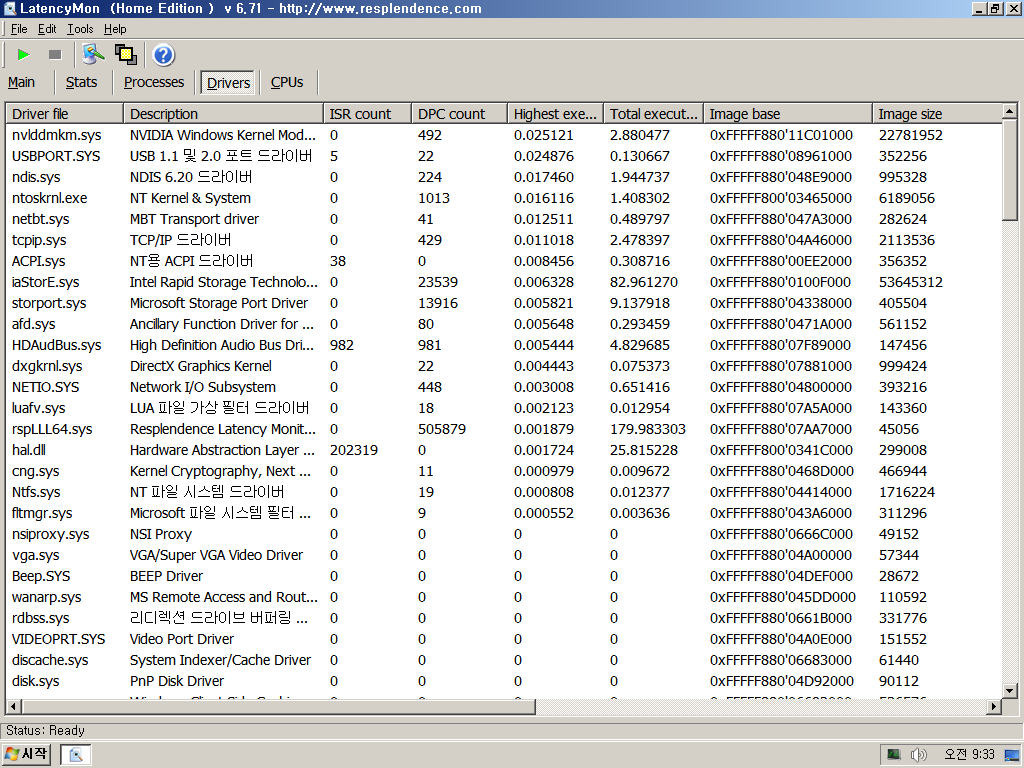Start monitoring with the green play icon
This screenshot has height=768, width=1024.
point(24,55)
